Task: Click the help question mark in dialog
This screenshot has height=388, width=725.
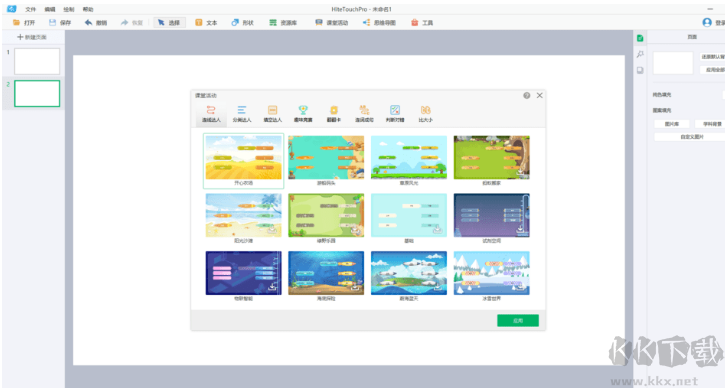Action: 527,95
